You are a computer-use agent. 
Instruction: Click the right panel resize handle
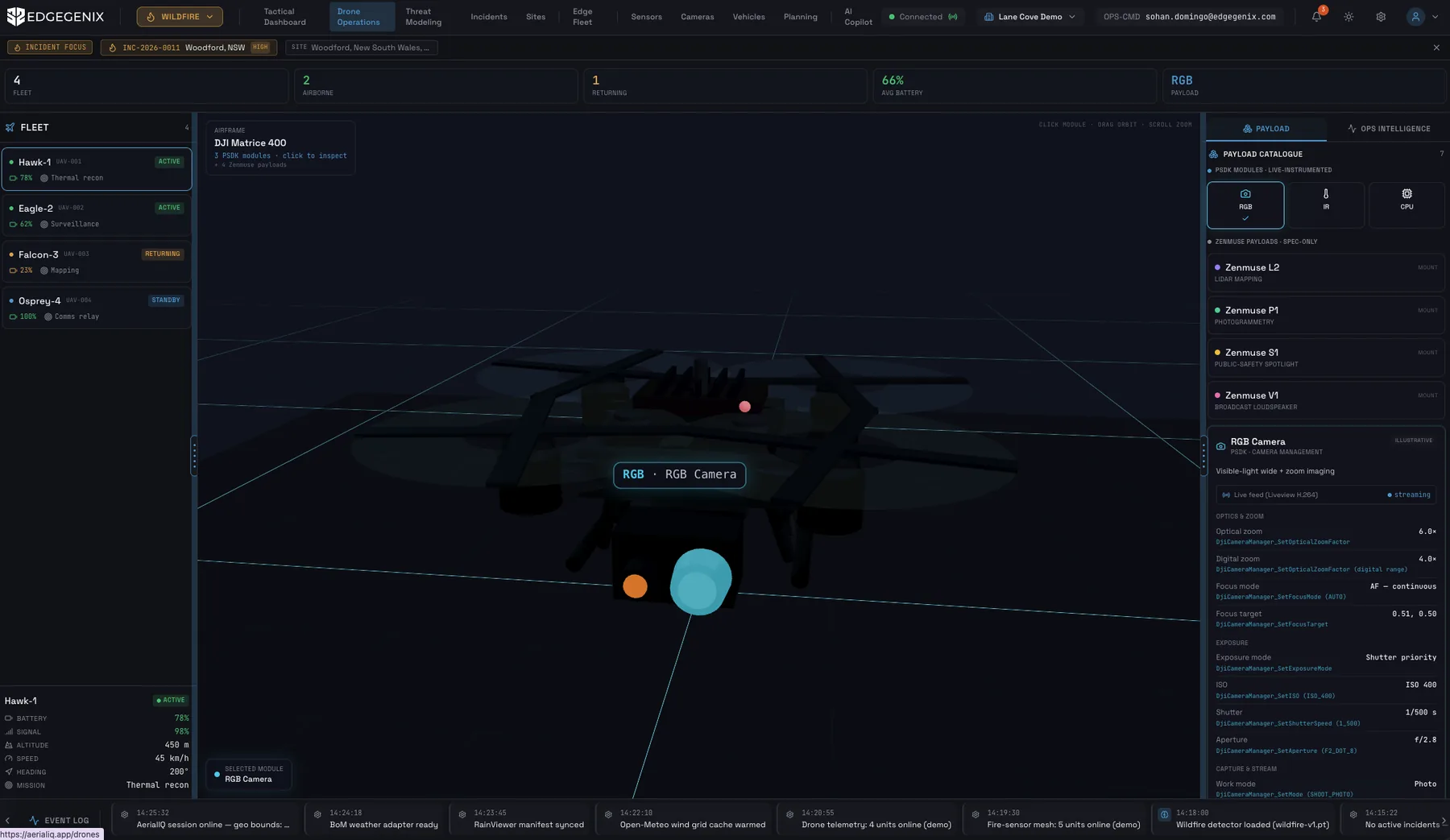(1203, 456)
